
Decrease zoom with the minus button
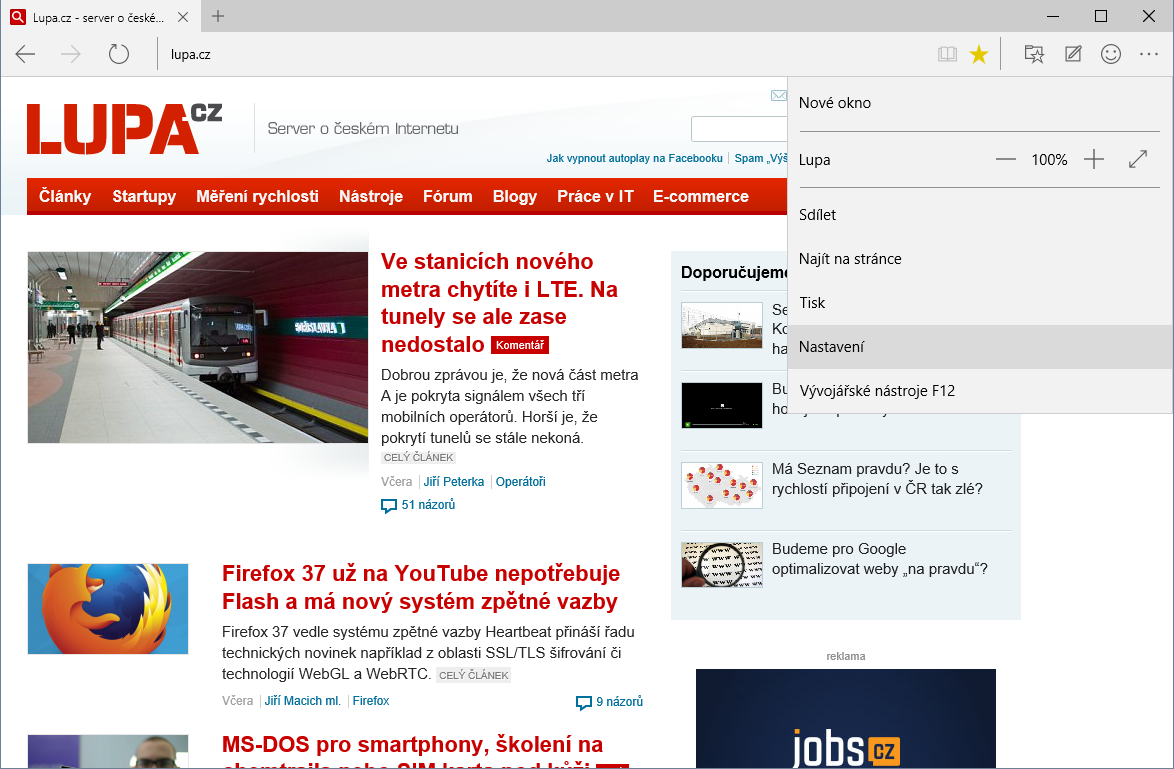[x=1006, y=159]
